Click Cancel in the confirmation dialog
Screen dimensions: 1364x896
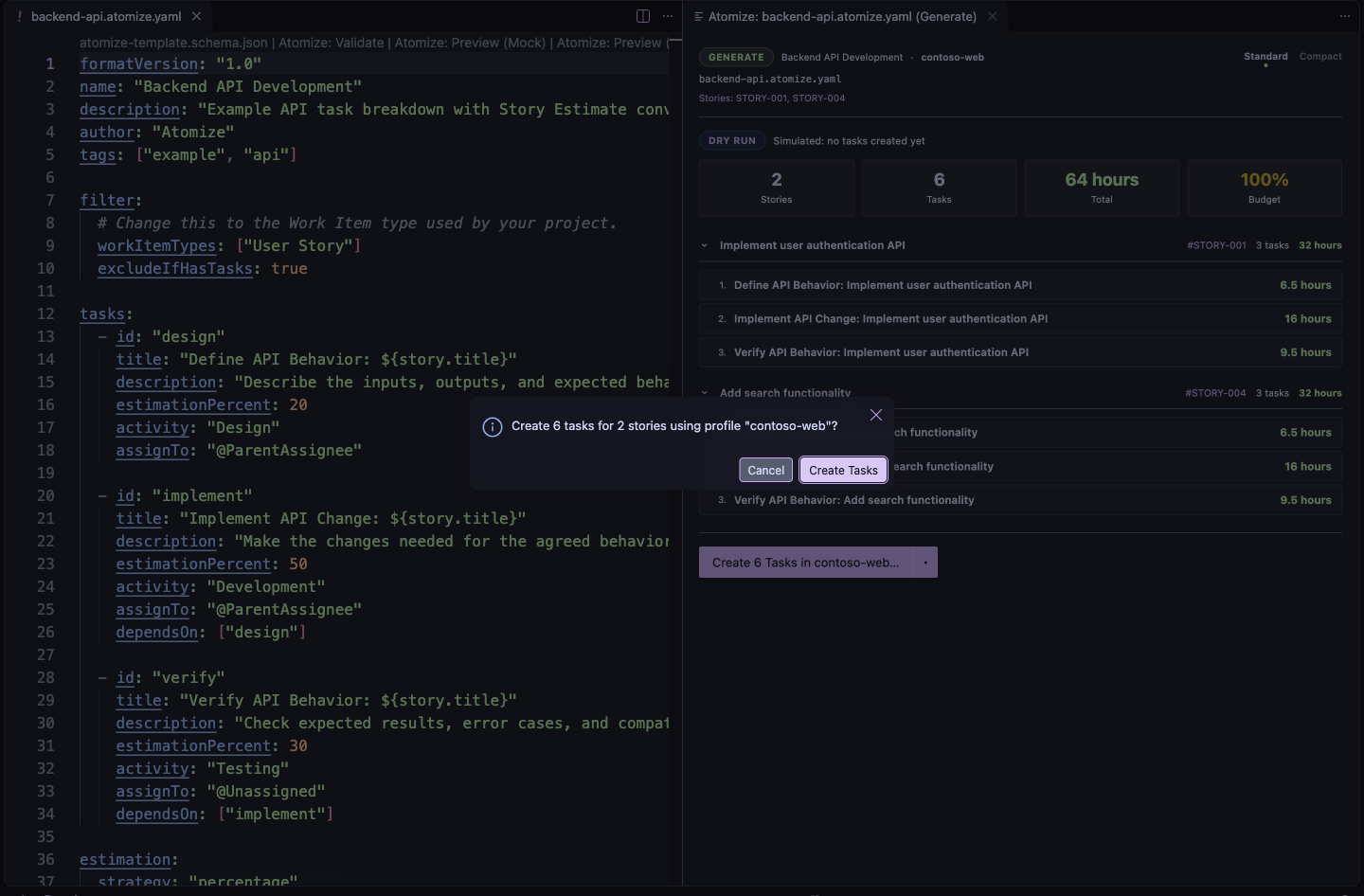click(x=765, y=470)
